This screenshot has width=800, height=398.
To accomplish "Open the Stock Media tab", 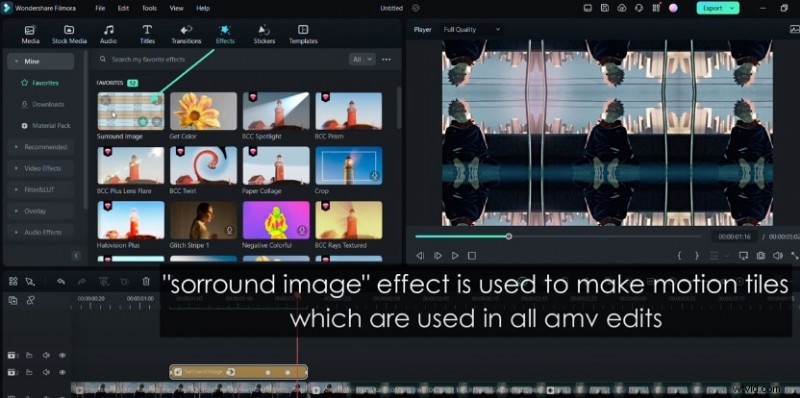I will [x=69, y=34].
